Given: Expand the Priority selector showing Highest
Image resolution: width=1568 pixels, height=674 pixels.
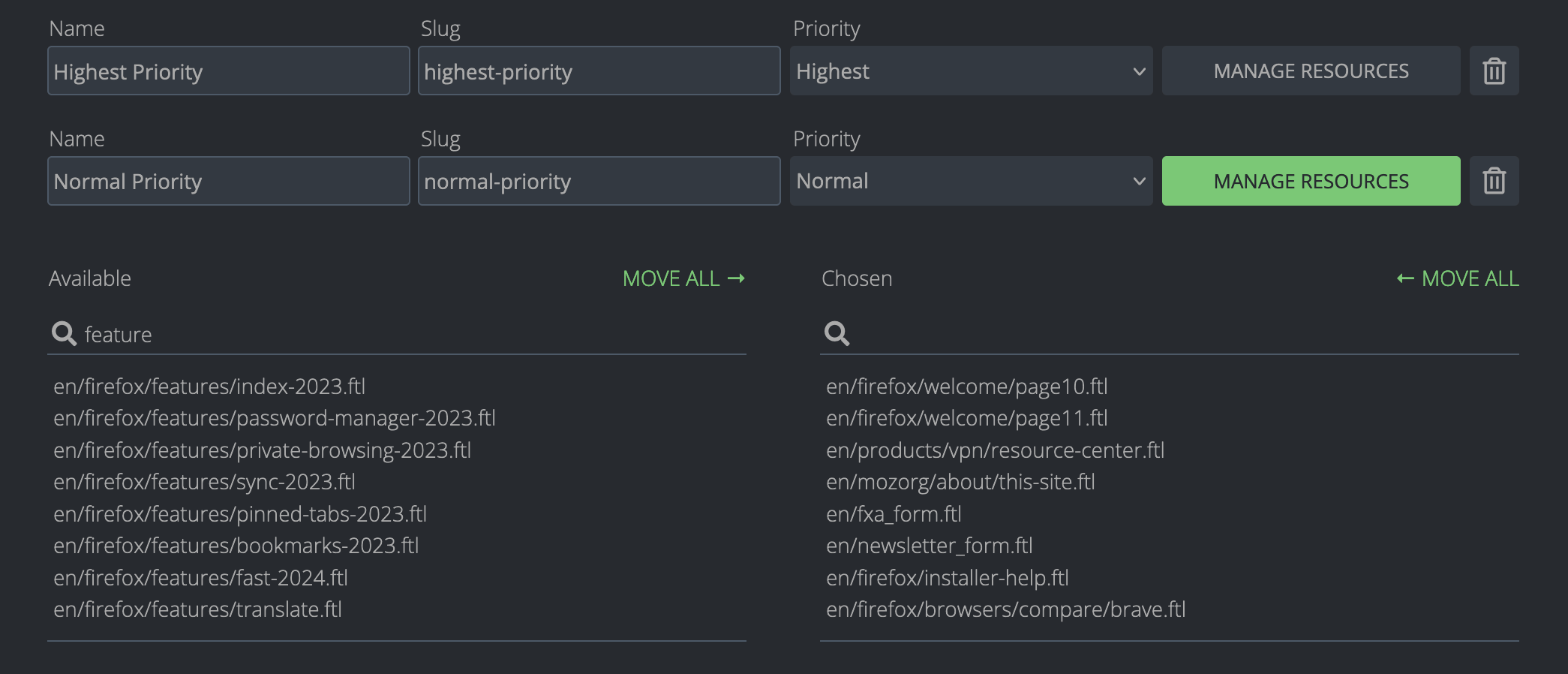Looking at the screenshot, I should coord(971,71).
